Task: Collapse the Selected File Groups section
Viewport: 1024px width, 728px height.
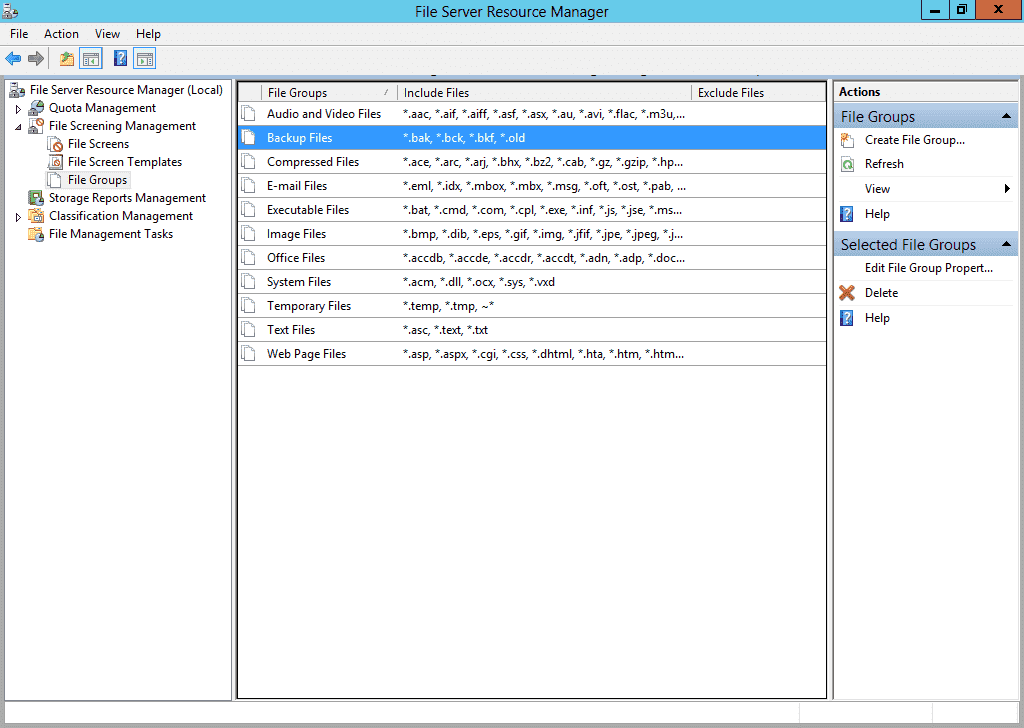Action: (1006, 244)
